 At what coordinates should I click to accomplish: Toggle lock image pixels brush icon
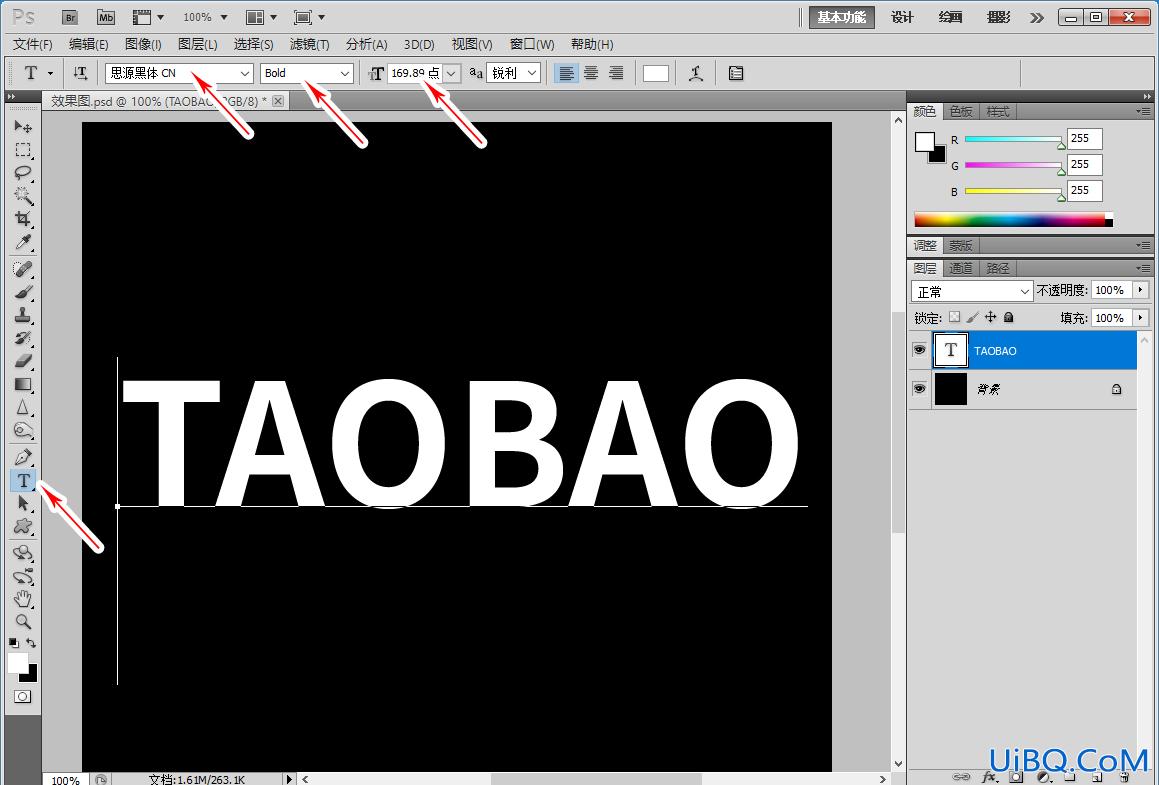pos(973,317)
